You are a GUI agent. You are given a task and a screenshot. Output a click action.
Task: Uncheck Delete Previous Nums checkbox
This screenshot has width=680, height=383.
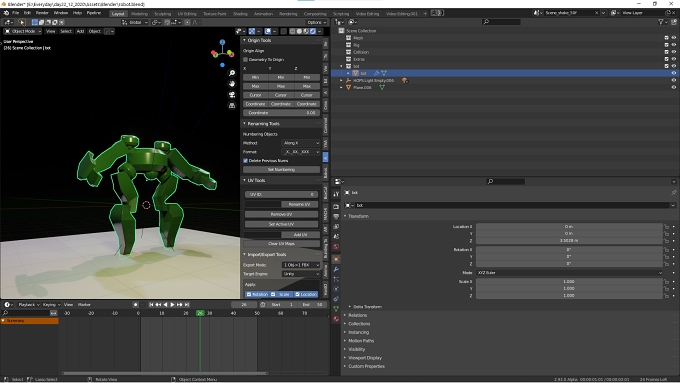(x=245, y=160)
